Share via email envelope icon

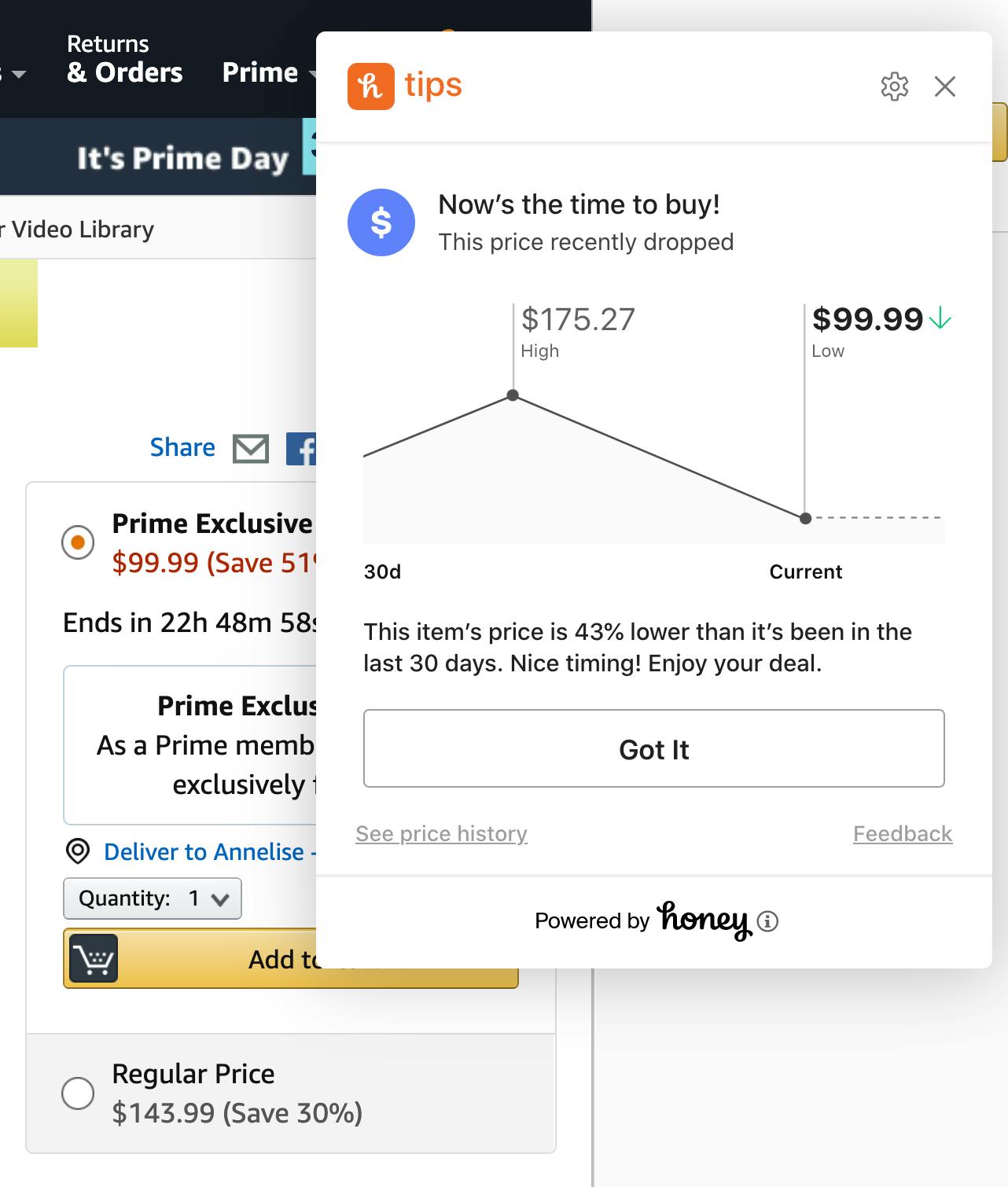tap(251, 448)
